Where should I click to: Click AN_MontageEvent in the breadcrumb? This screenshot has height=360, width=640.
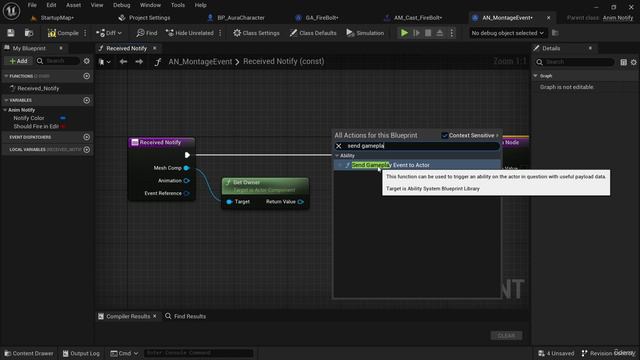(200, 62)
